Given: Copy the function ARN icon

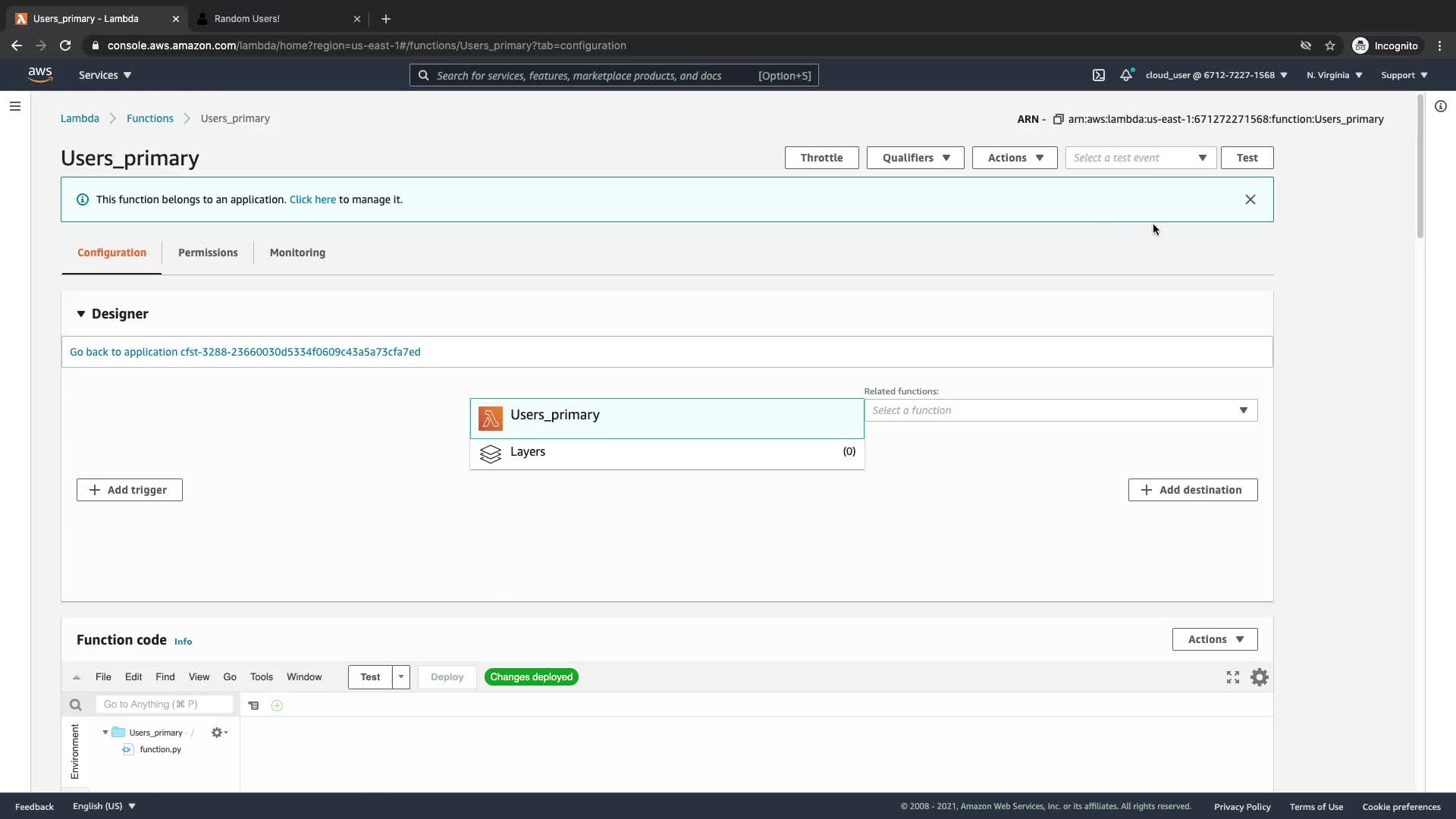Looking at the screenshot, I should pyautogui.click(x=1058, y=119).
